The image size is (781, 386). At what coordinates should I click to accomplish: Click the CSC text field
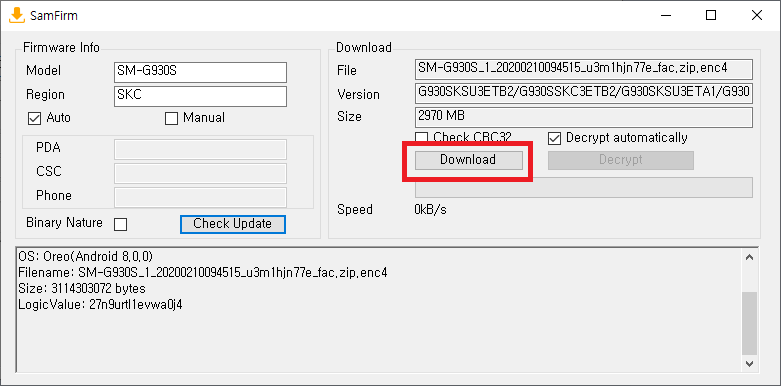tap(200, 173)
